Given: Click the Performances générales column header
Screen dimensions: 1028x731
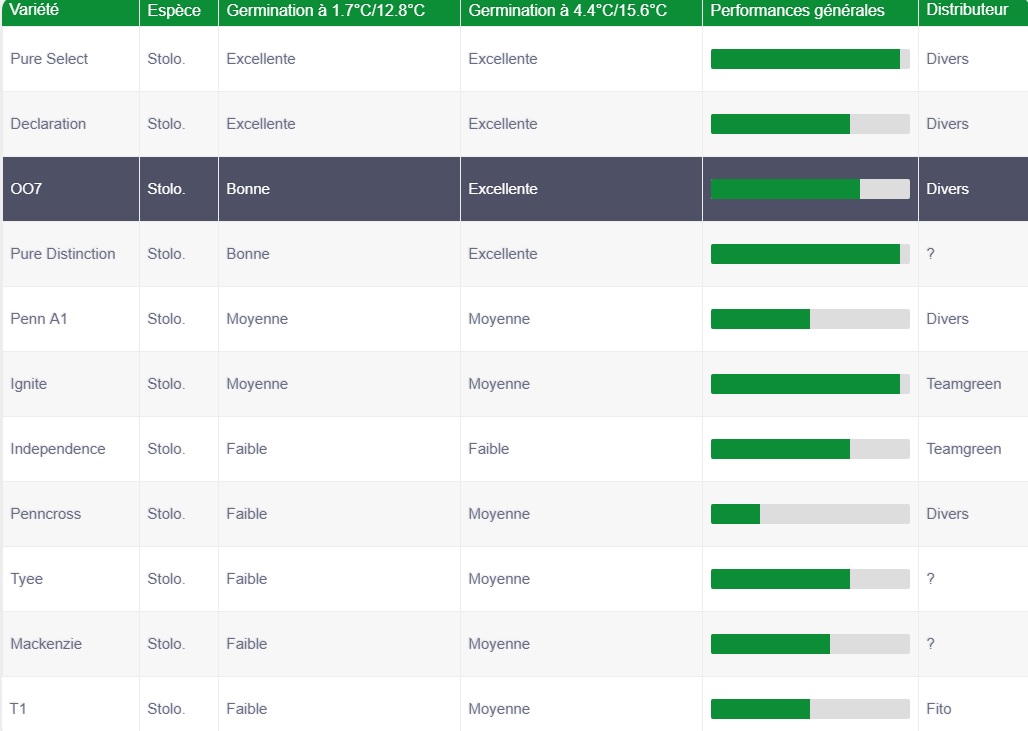Looking at the screenshot, I should click(797, 11).
